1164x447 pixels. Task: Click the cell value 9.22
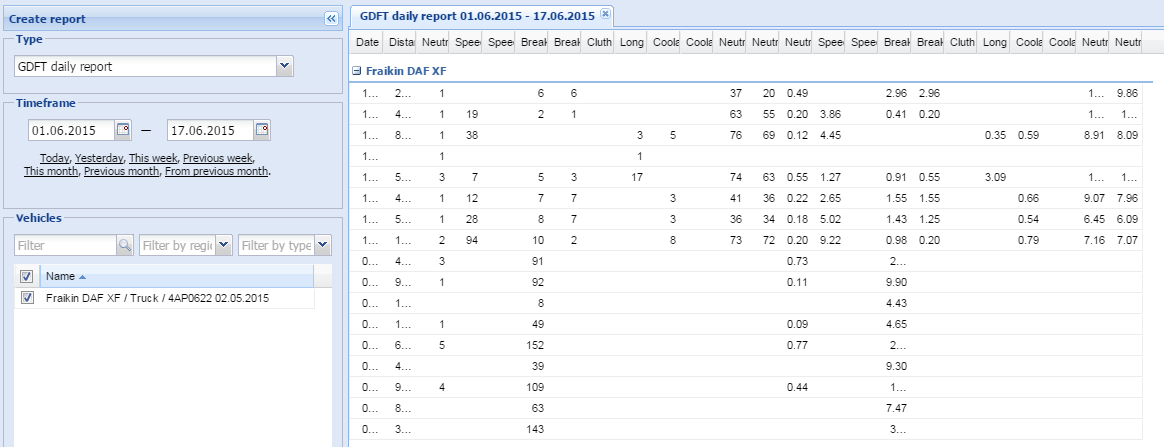coord(829,240)
